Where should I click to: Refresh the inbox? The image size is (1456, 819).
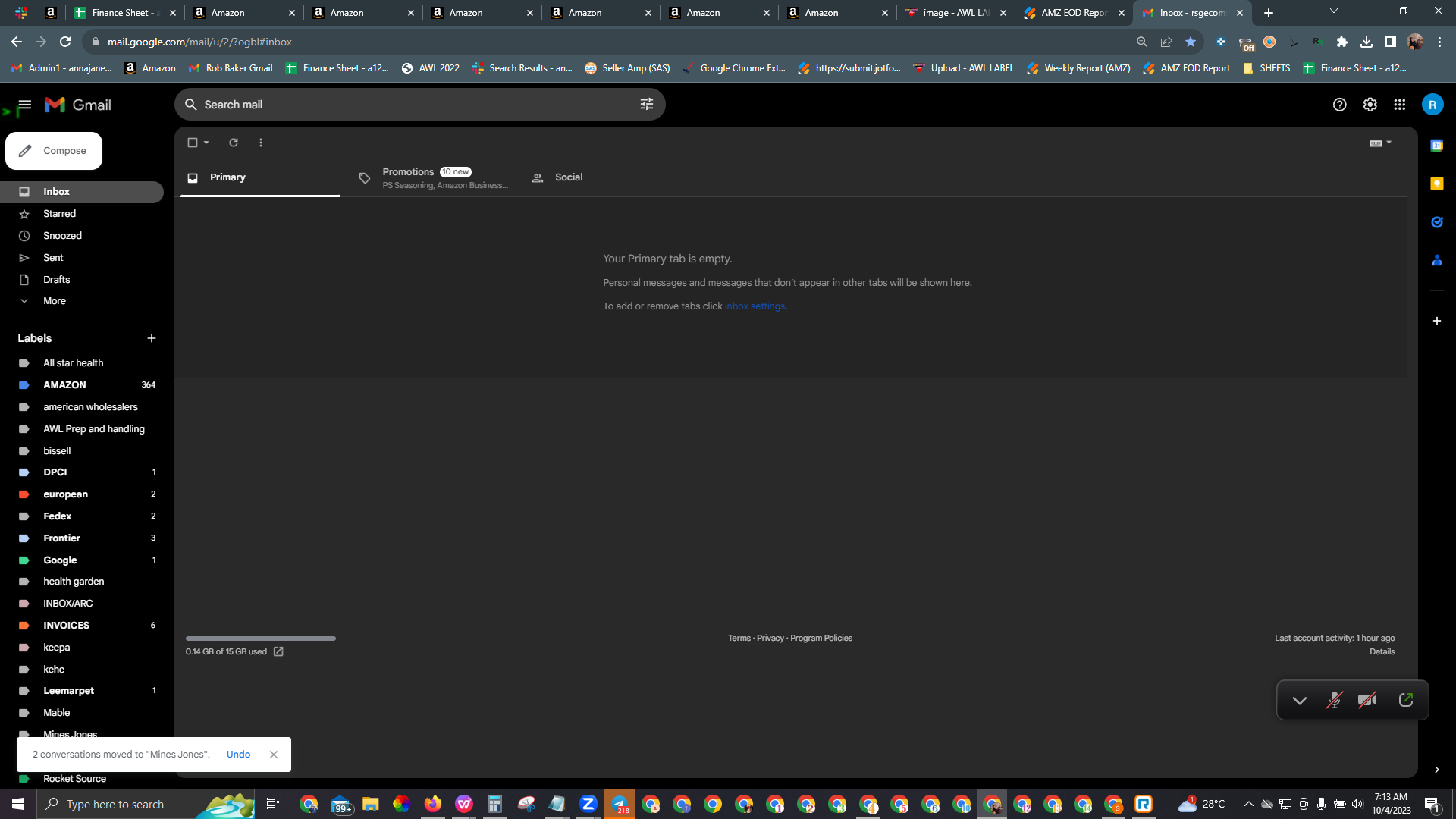pyautogui.click(x=234, y=143)
